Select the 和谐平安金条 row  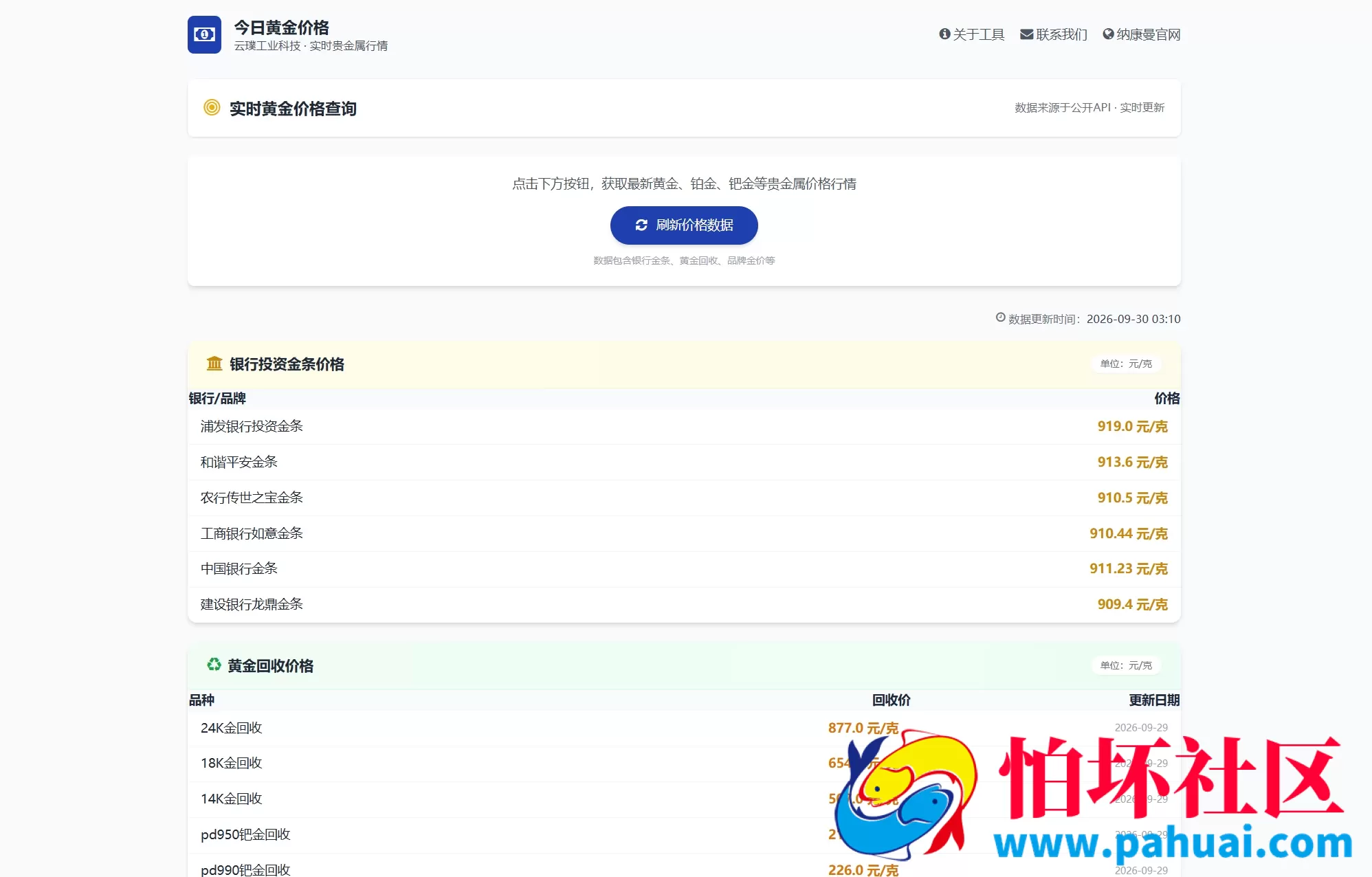[x=684, y=463]
